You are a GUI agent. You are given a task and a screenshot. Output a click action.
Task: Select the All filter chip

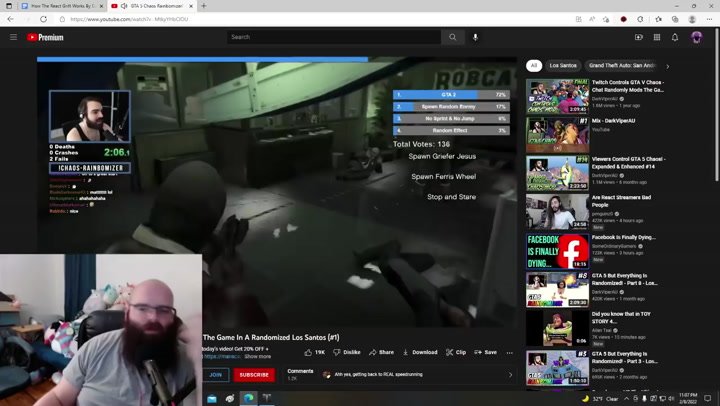pos(534,66)
